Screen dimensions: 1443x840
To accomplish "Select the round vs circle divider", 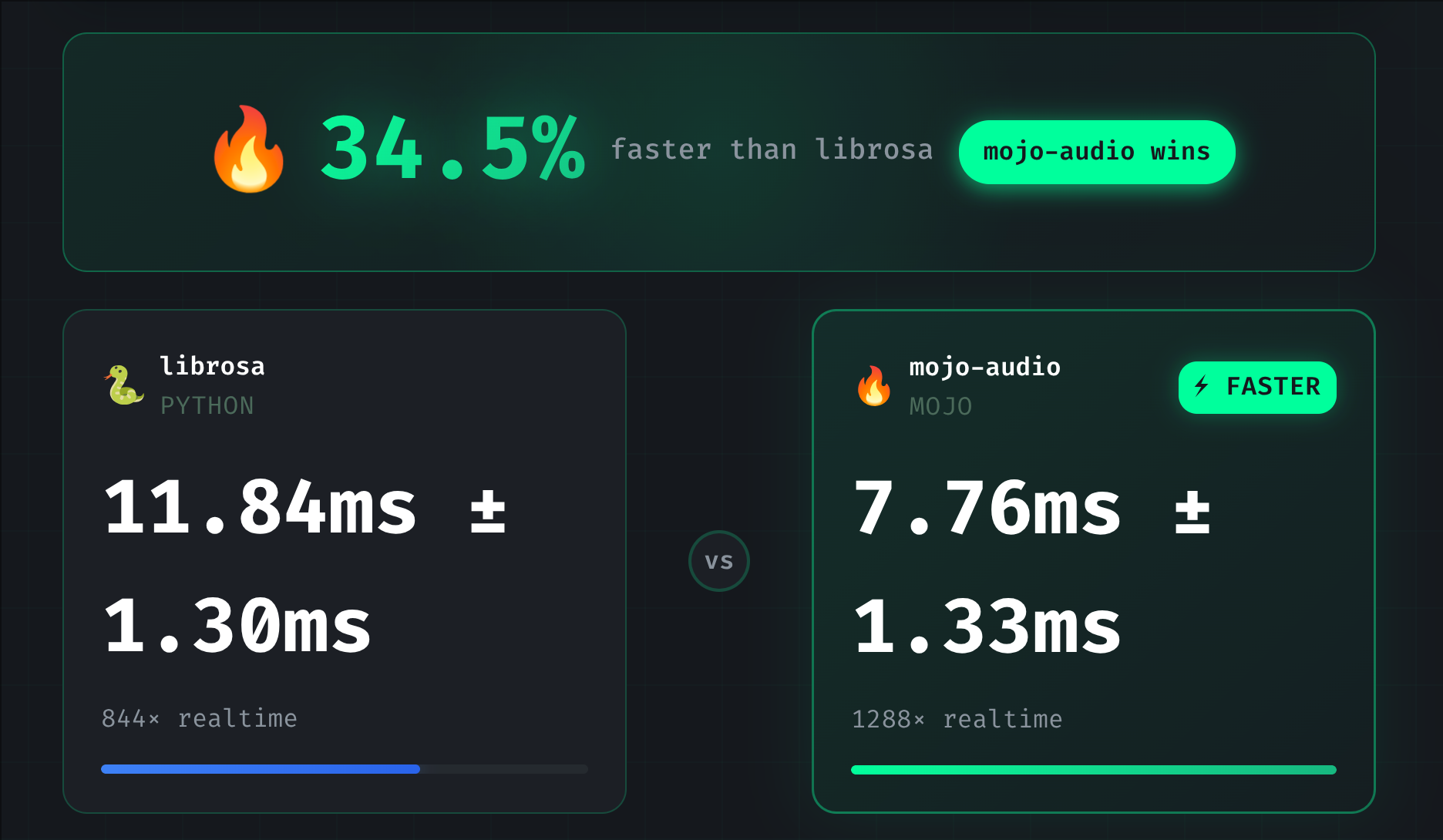I will [719, 561].
